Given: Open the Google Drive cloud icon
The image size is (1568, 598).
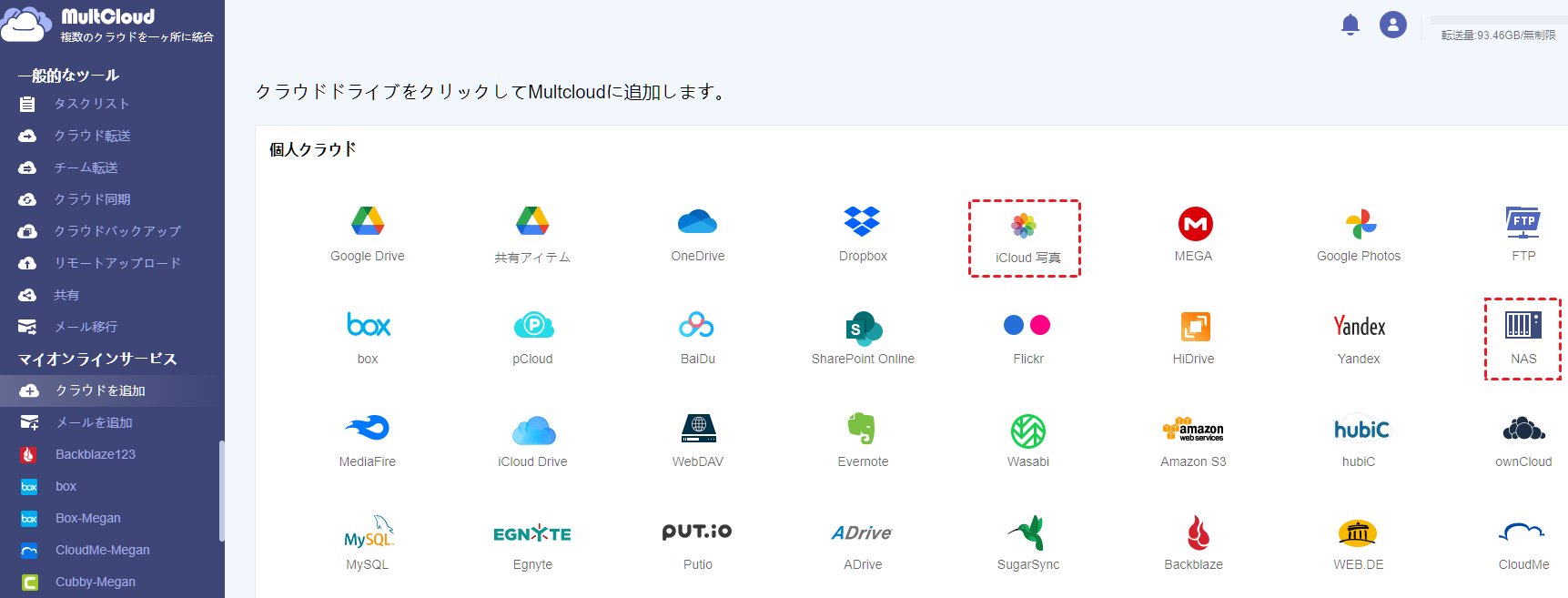Looking at the screenshot, I should [368, 221].
